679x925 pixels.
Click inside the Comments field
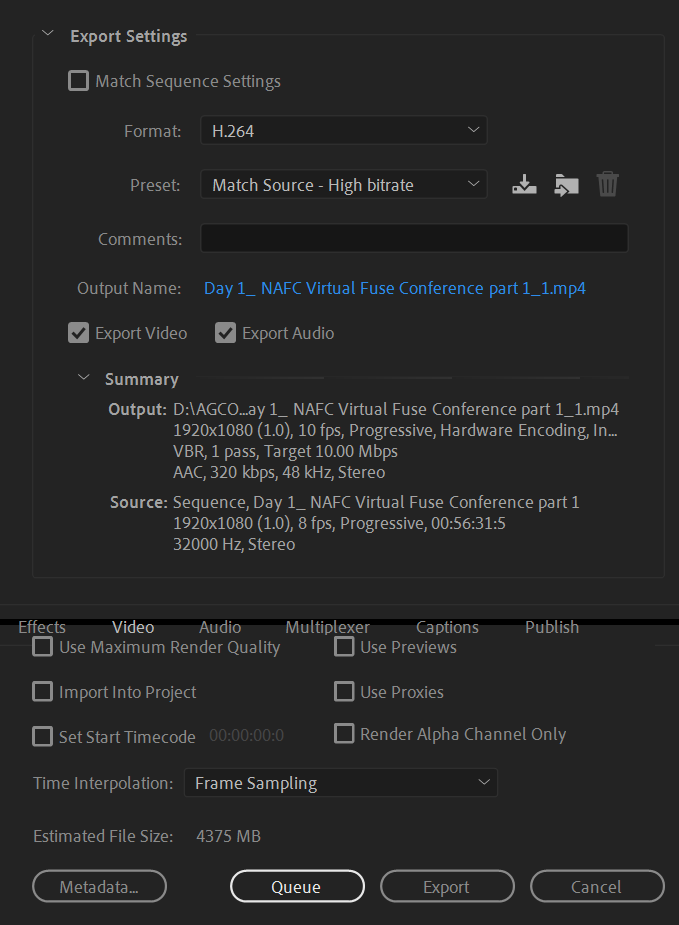tap(414, 237)
